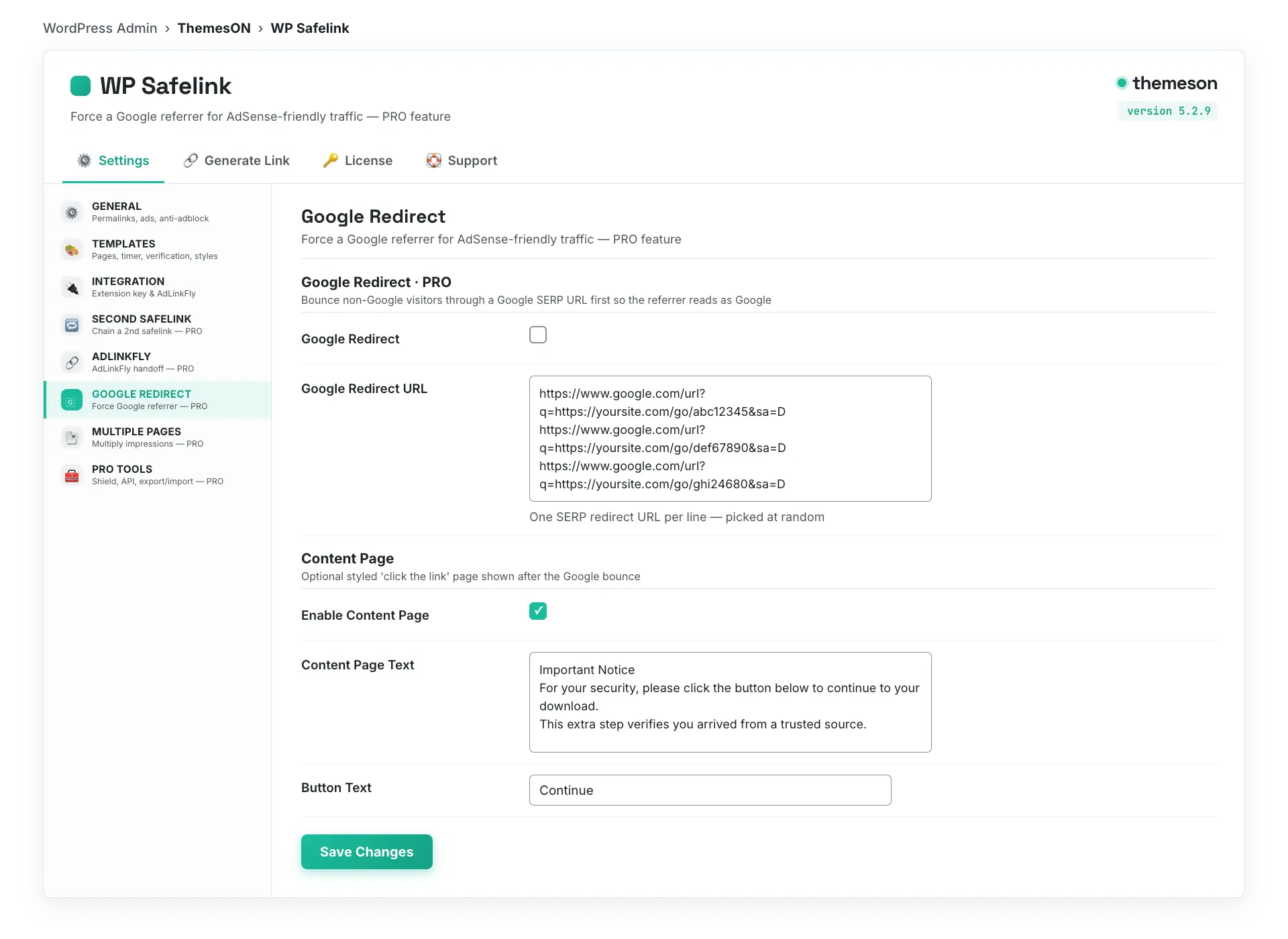Click the 'Enable Content Page' label
The width and height of the screenshot is (1288, 939).
[x=365, y=615]
